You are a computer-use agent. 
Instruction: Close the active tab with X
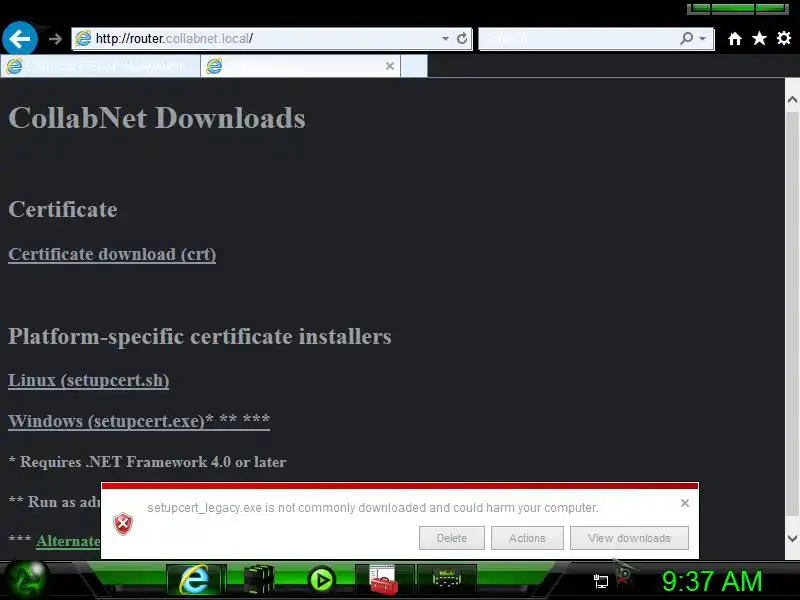tap(390, 66)
